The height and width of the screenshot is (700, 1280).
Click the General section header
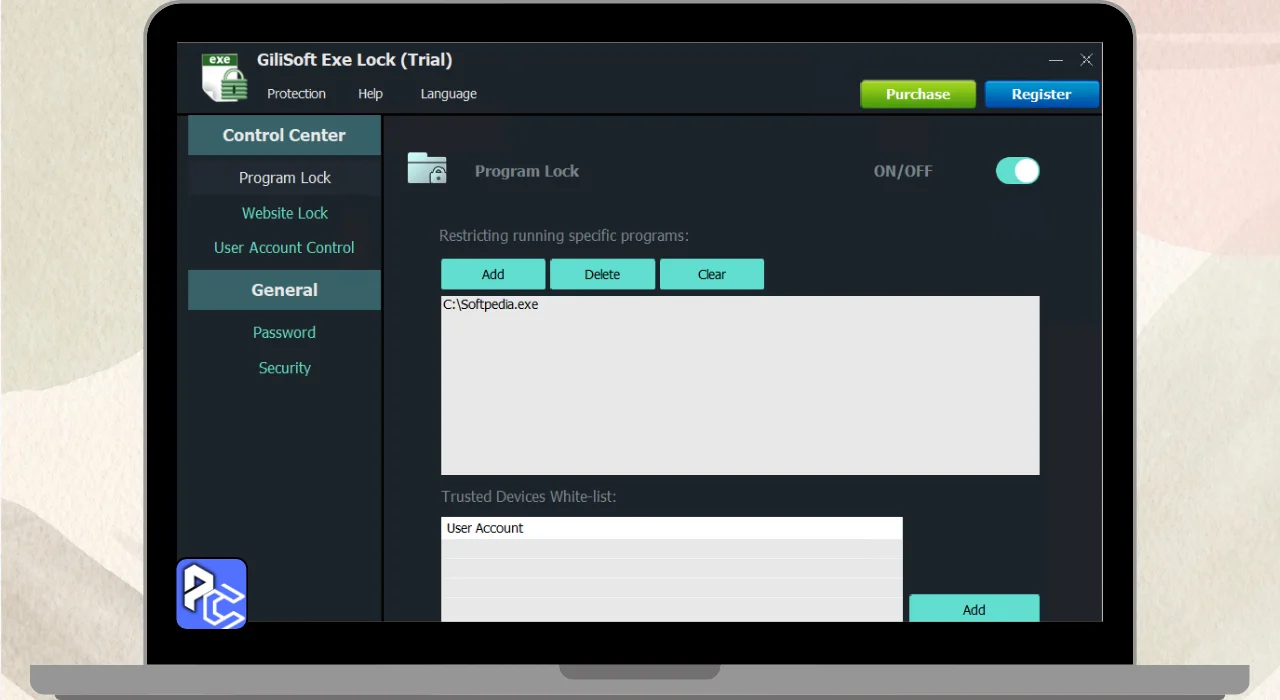(x=284, y=290)
